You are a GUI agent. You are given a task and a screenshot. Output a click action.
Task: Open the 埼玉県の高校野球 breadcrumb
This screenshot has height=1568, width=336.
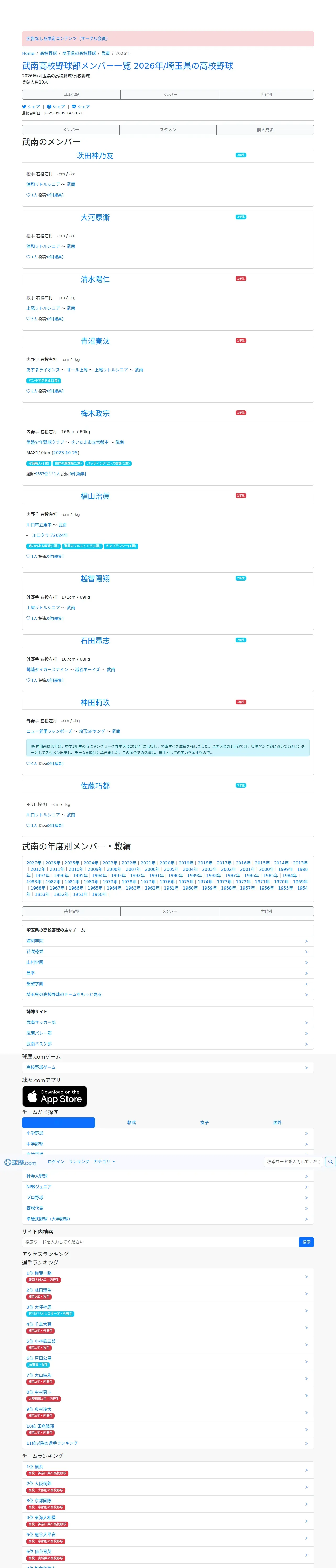79,54
